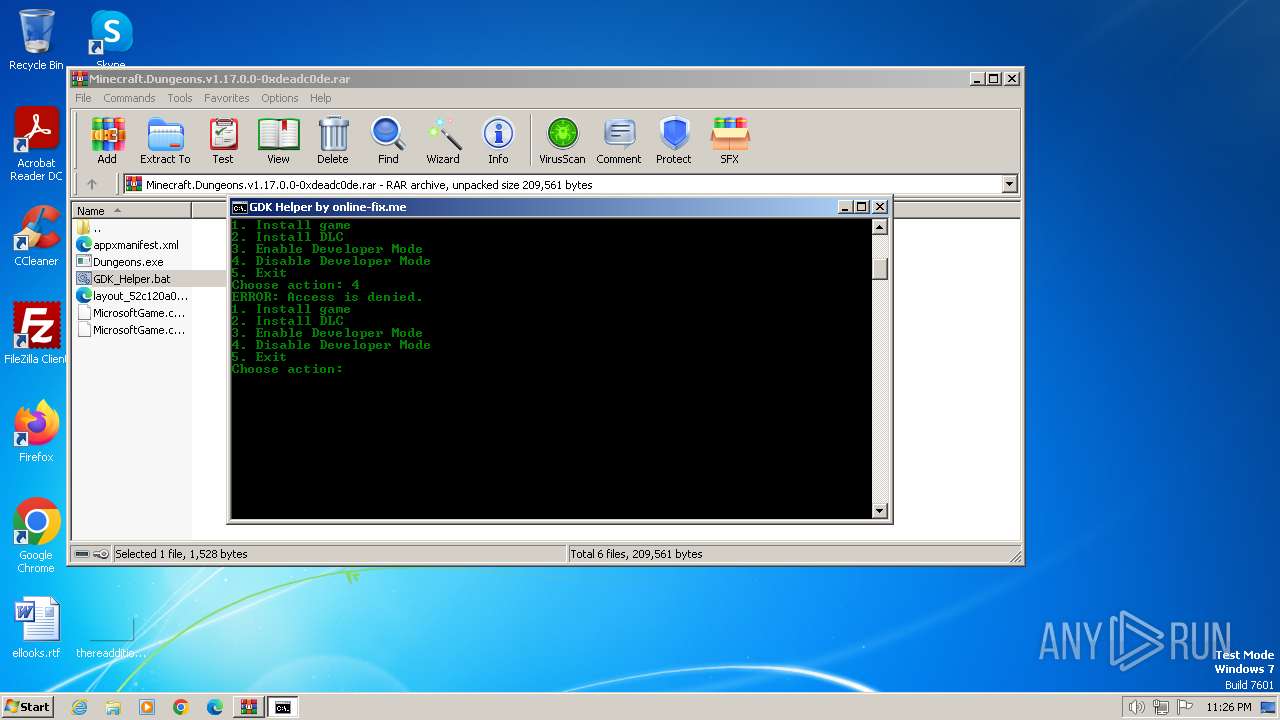Open Windows Explorer from the taskbar
Screen dimensions: 1280x720
point(113,707)
